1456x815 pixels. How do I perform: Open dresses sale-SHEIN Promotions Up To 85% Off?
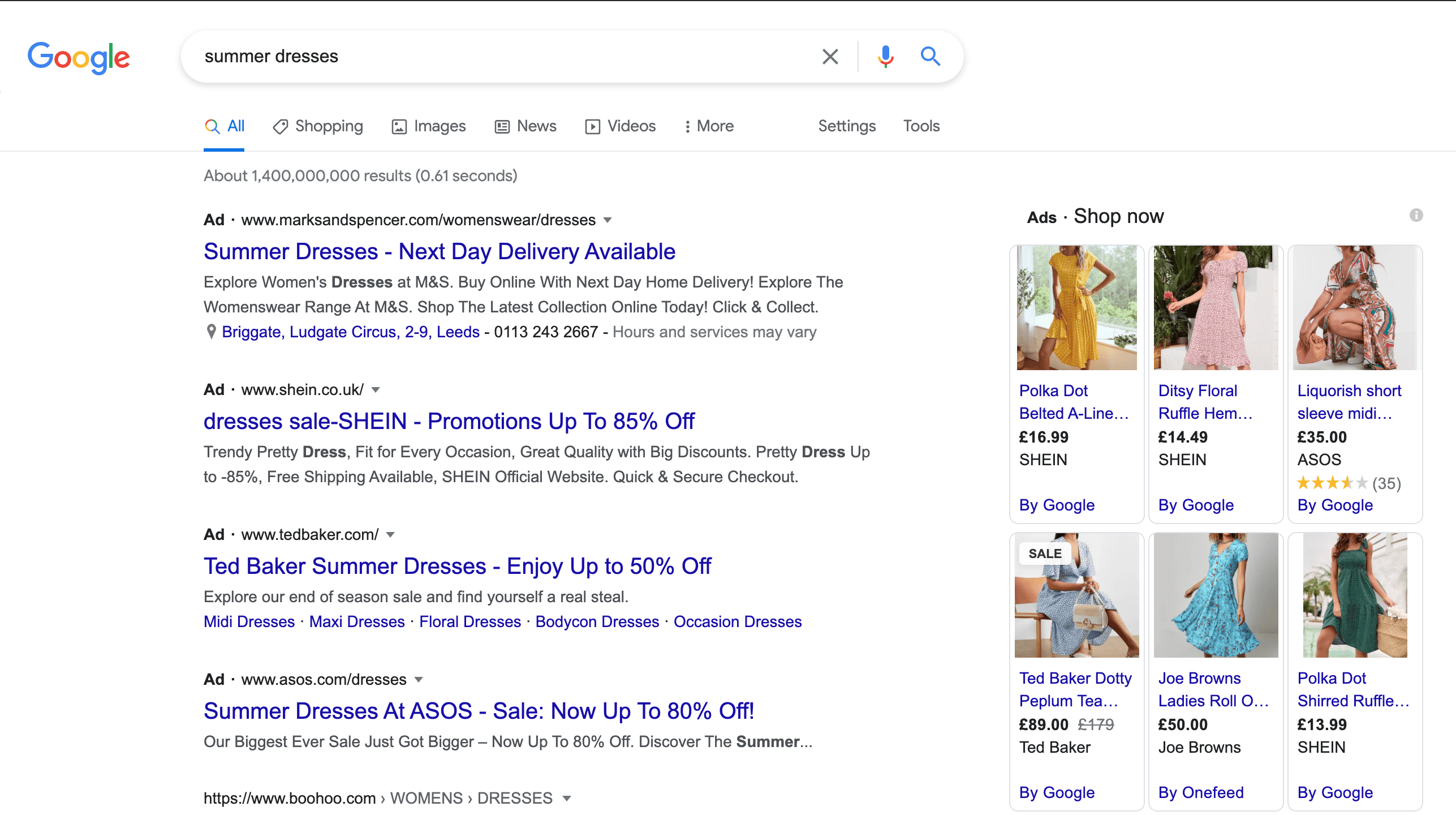[449, 421]
